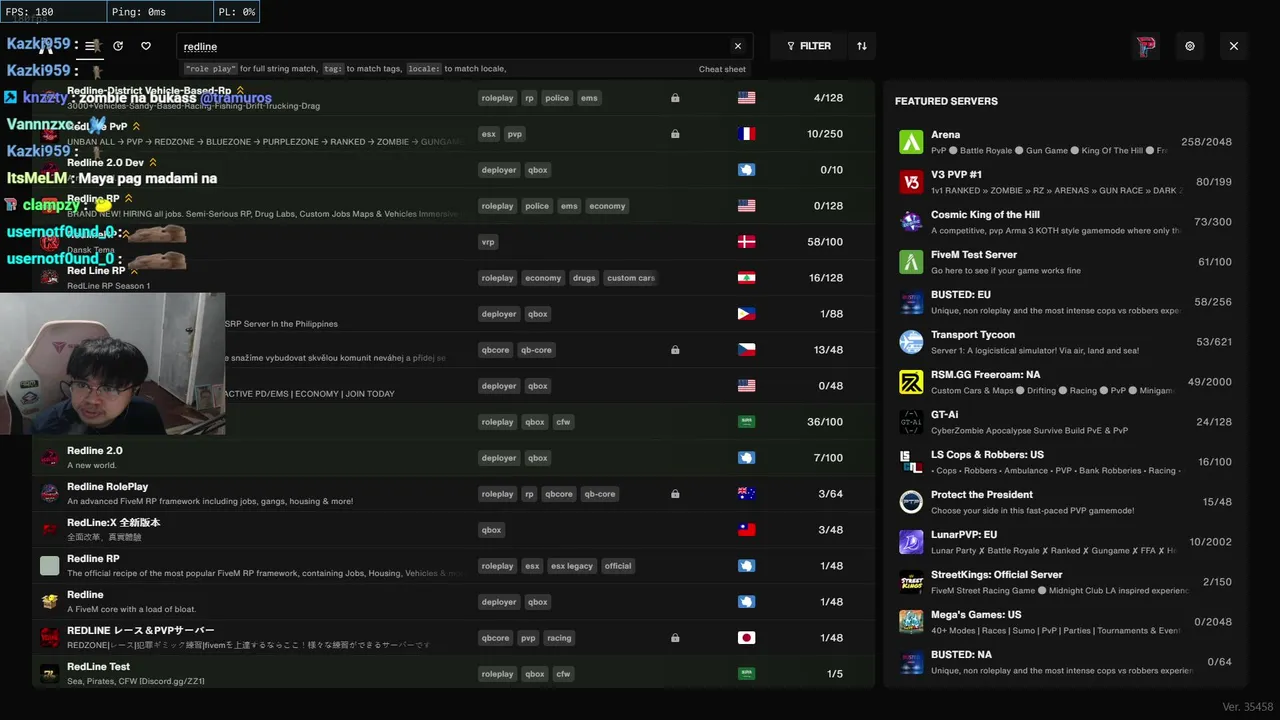Screen dimensions: 1280x720
Task: Open the GT-Ai featured server
Action: coord(1067,422)
